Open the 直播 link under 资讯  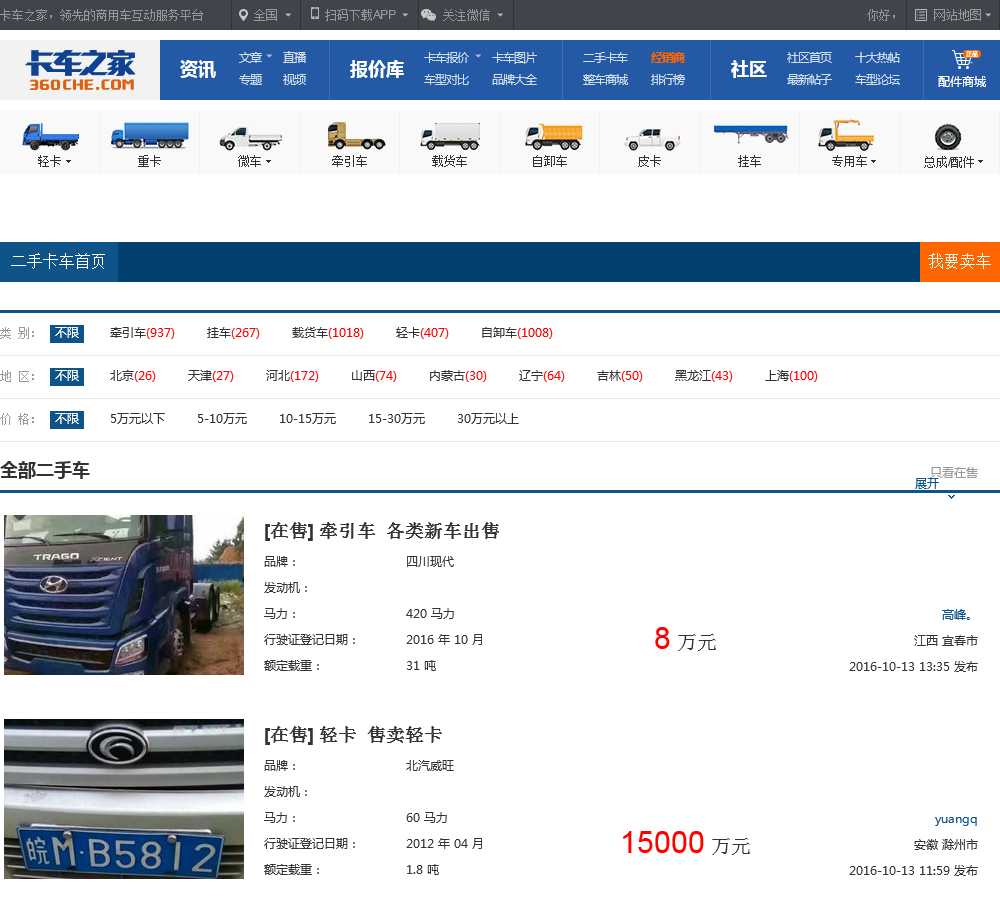pos(294,57)
